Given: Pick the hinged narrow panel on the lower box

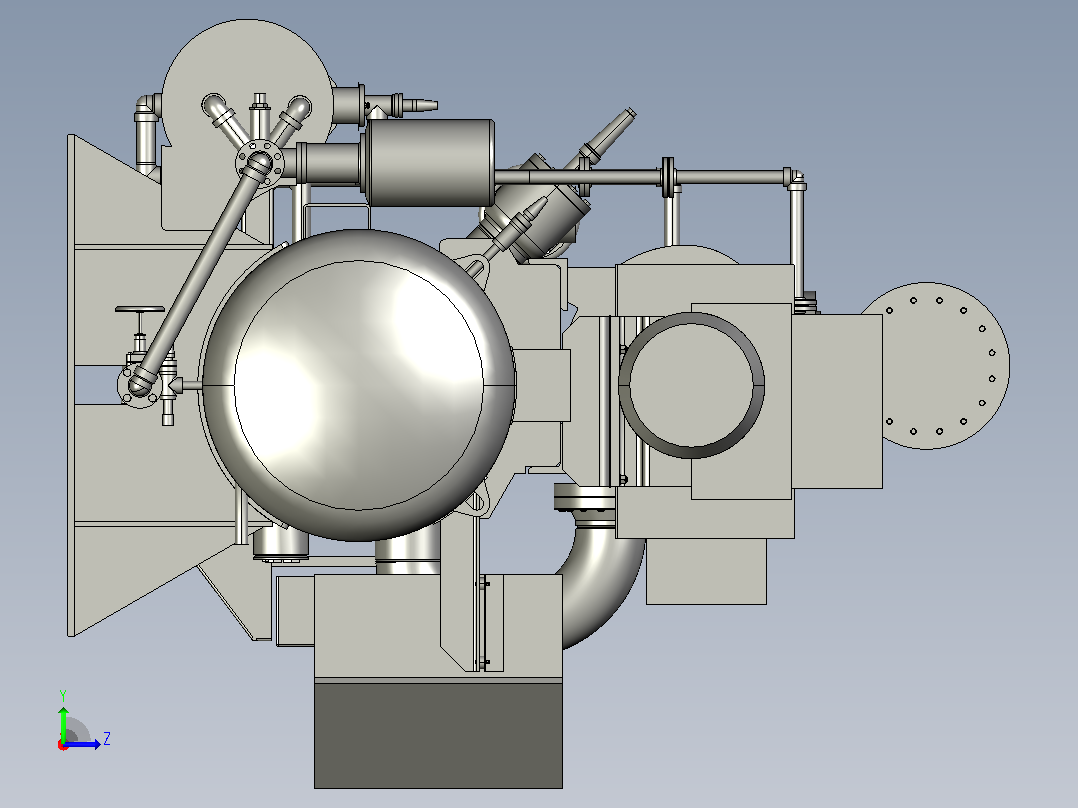Looking at the screenshot, I should click(x=484, y=623).
